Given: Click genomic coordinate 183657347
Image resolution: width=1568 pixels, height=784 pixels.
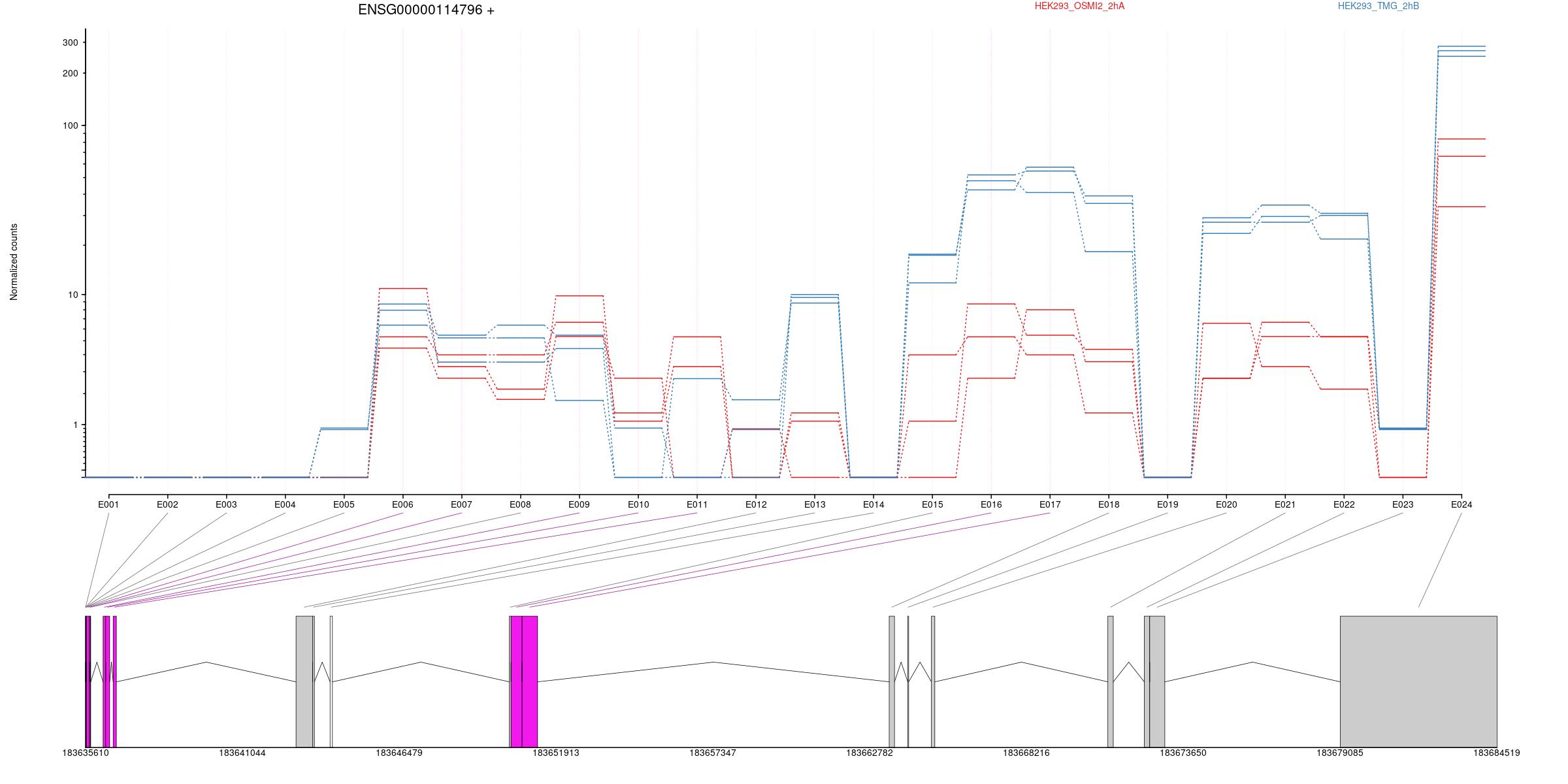Looking at the screenshot, I should pyautogui.click(x=713, y=753).
